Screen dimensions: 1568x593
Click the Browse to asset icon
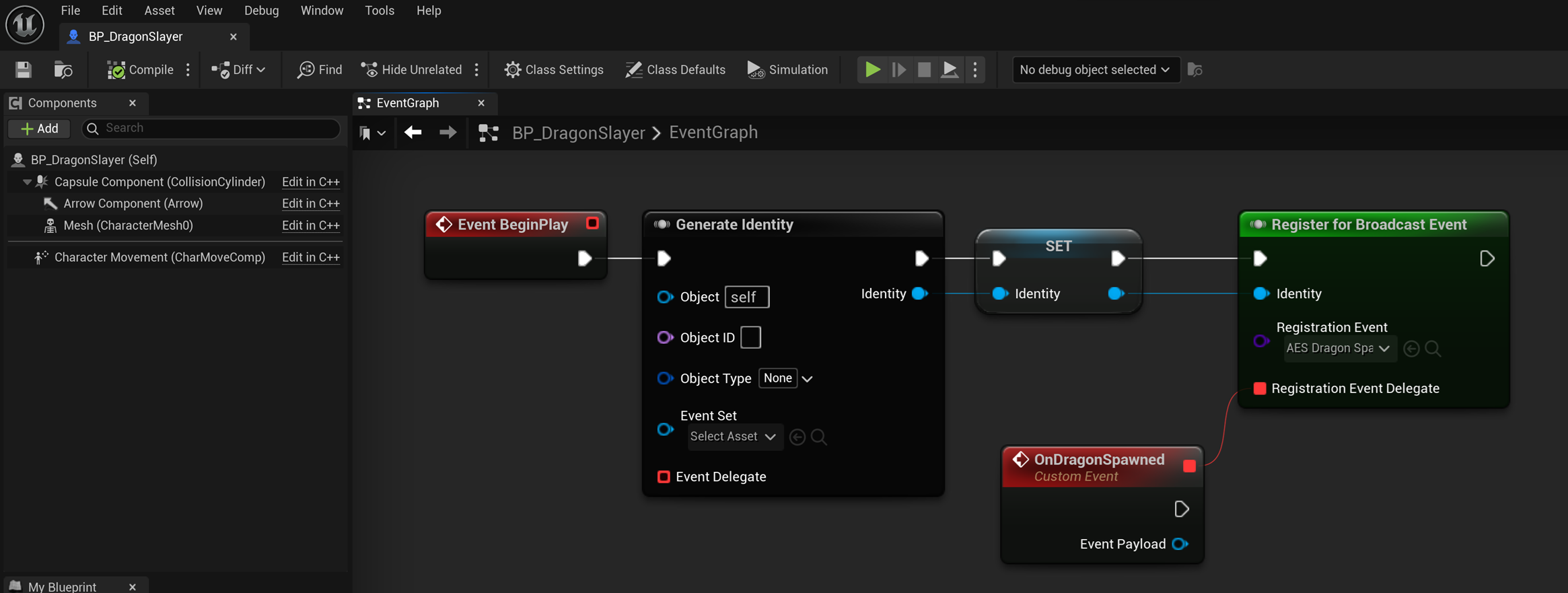click(x=63, y=69)
